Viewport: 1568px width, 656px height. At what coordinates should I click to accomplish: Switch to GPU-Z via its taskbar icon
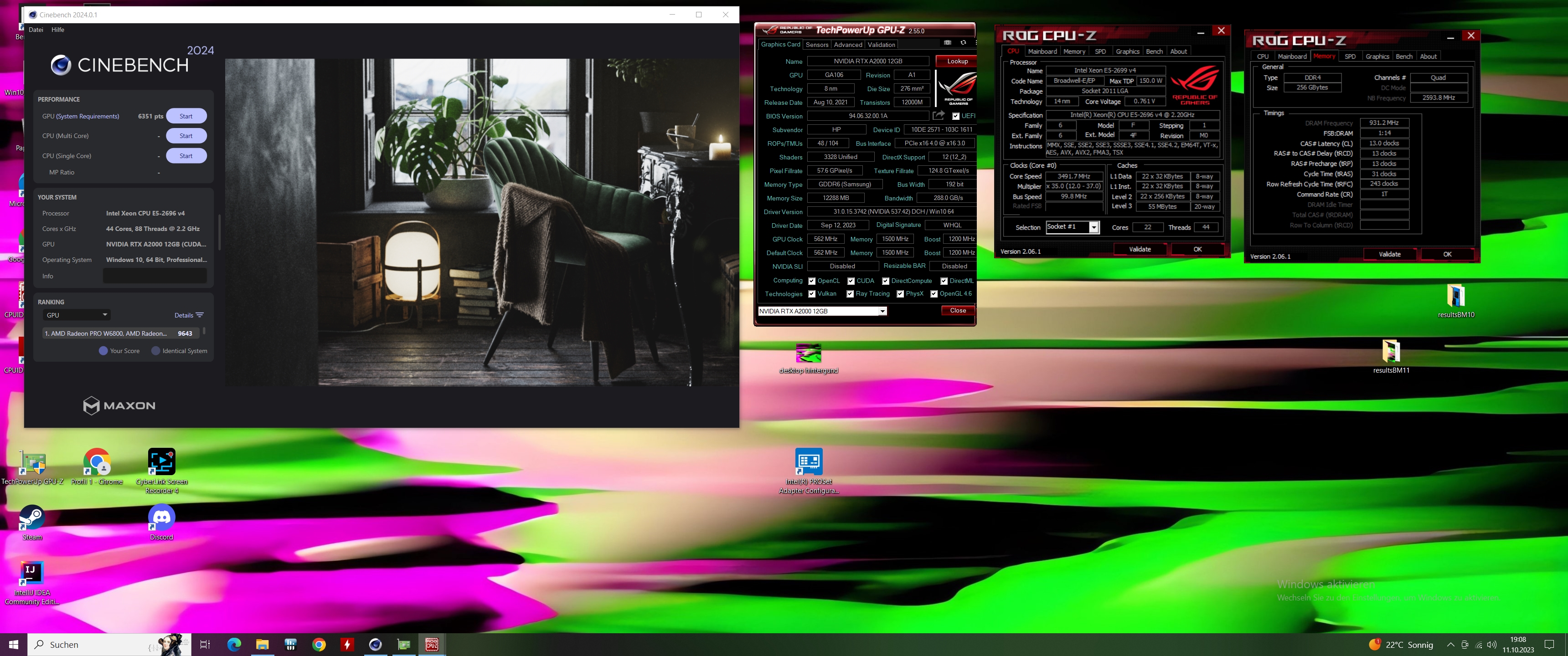point(403,645)
